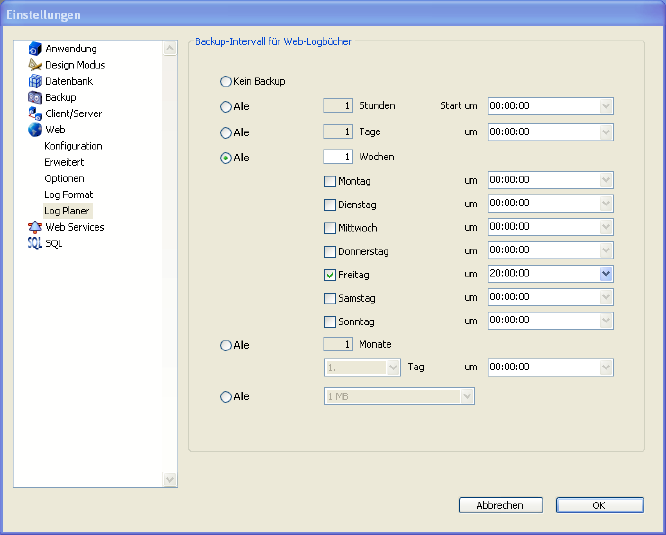Click the Datenbank icon

(x=35, y=81)
